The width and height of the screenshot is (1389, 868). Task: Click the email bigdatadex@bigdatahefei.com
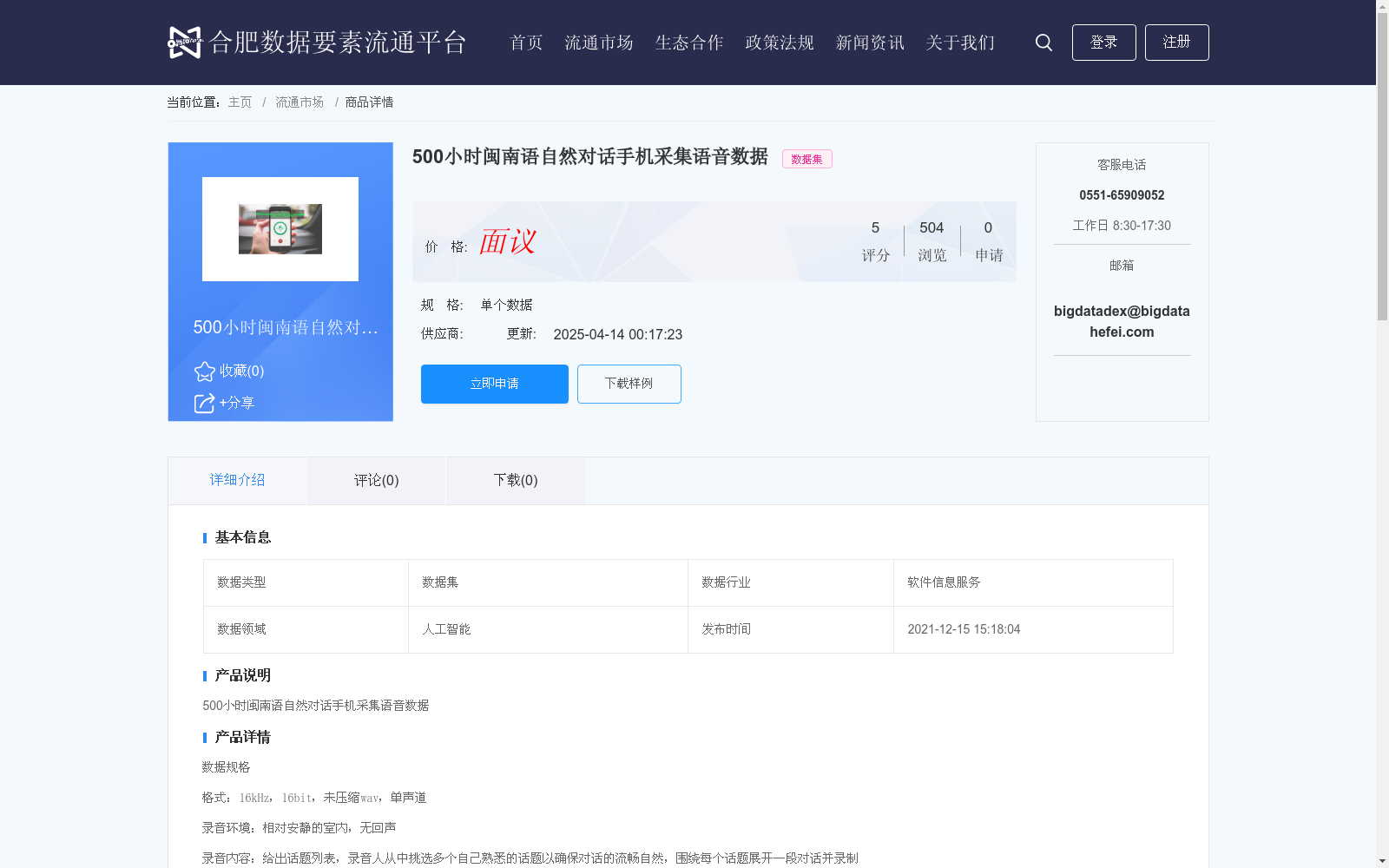(x=1122, y=321)
